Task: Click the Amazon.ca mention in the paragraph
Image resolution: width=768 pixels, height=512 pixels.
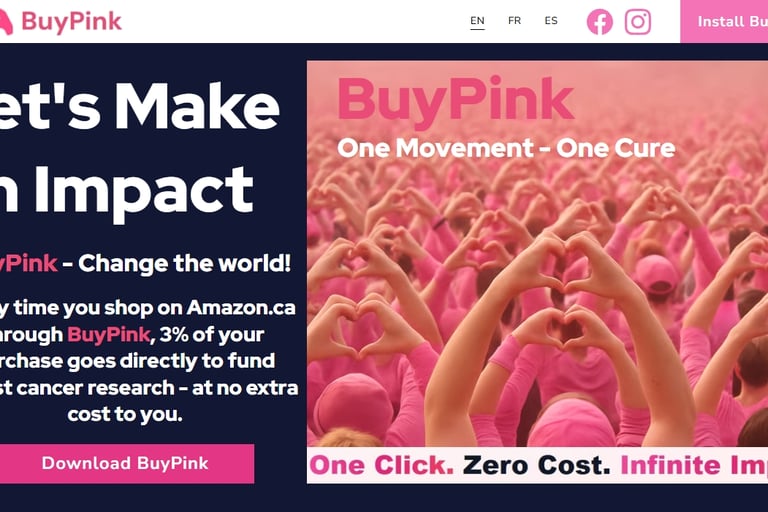Action: 241,308
